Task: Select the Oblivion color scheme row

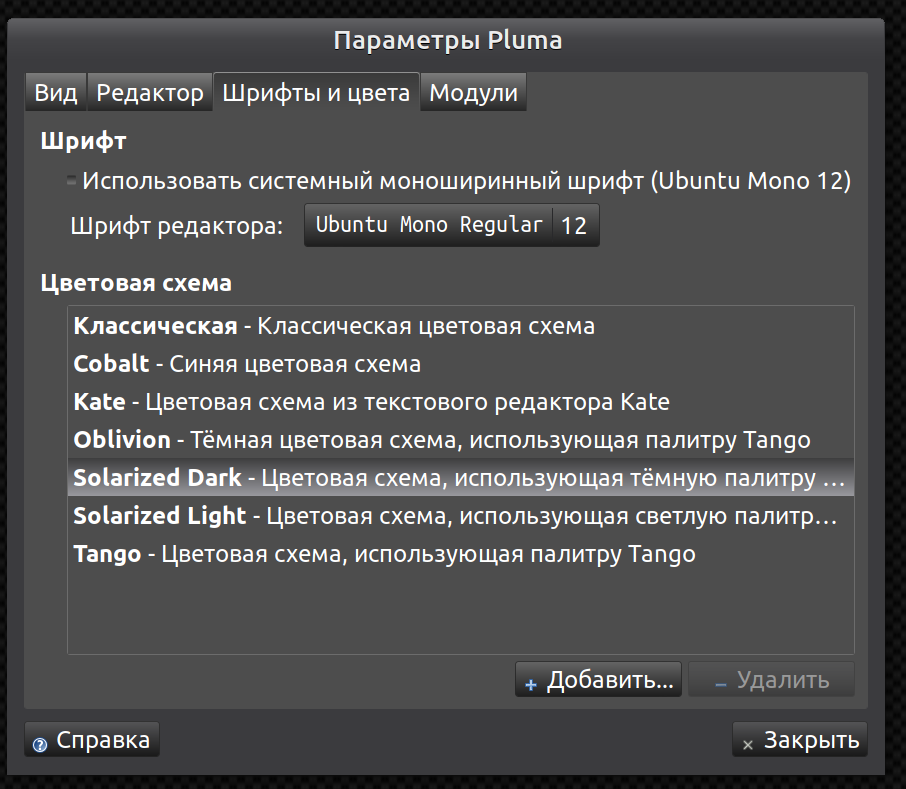Action: 461,440
